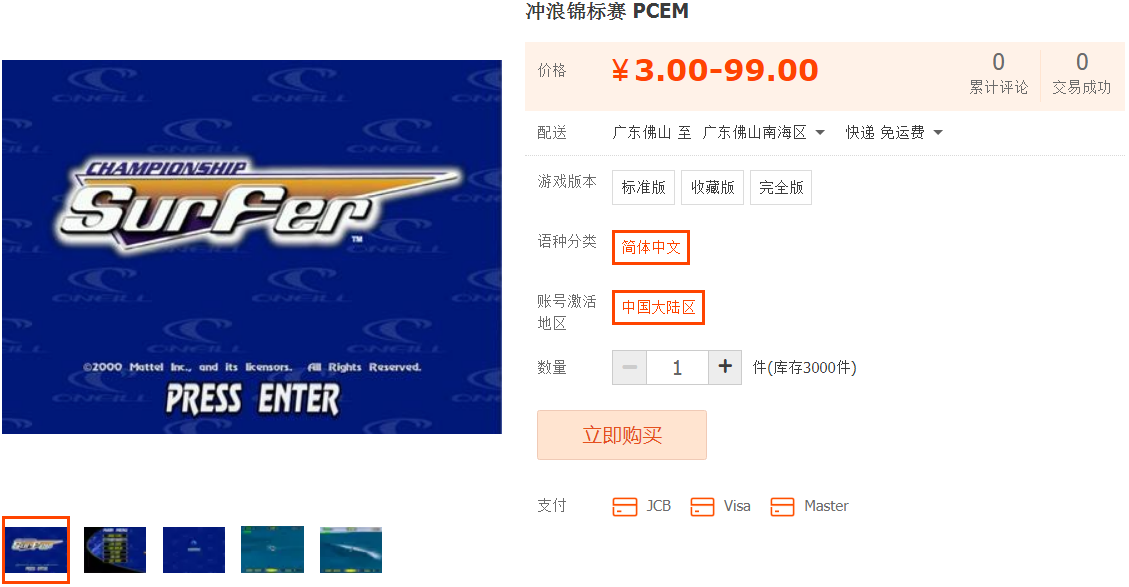Image resolution: width=1129 pixels, height=587 pixels.
Task: Select the 标准版 game version option
Action: pos(643,187)
